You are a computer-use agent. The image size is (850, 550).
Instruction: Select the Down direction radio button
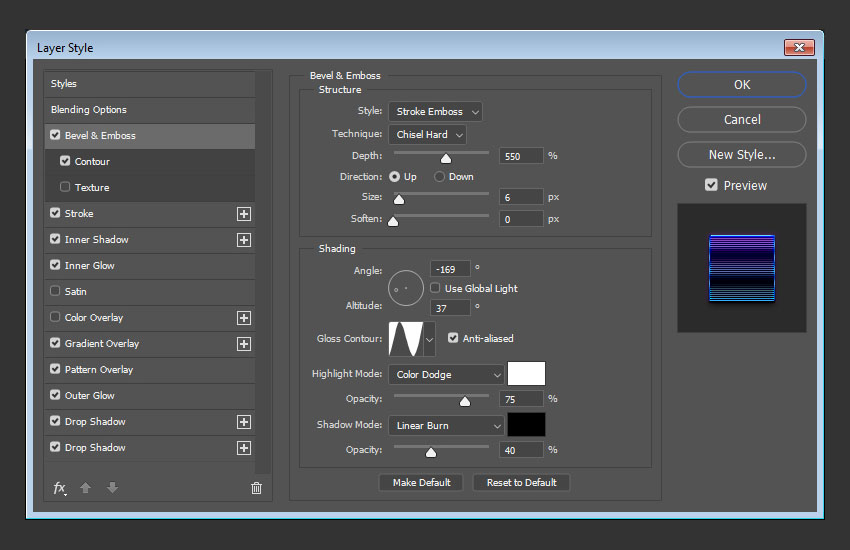[439, 177]
